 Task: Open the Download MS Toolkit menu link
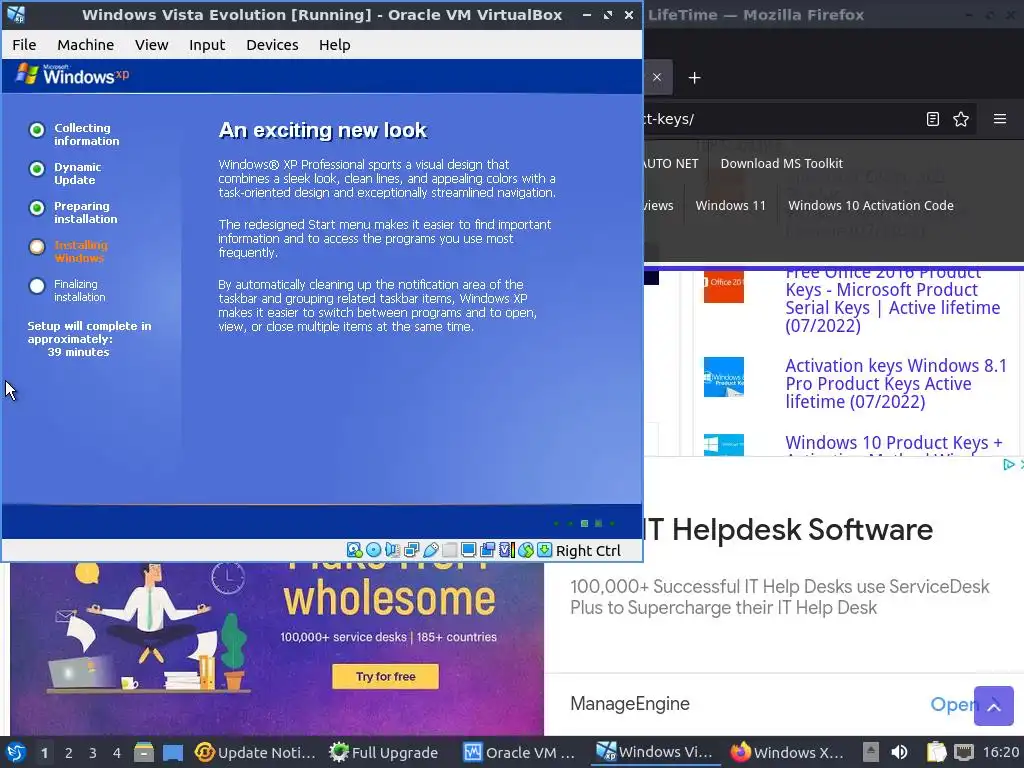click(x=781, y=163)
